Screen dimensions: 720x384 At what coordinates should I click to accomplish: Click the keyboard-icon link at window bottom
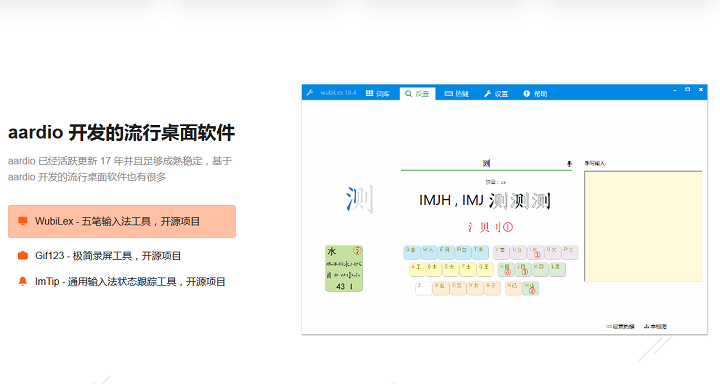(620, 327)
